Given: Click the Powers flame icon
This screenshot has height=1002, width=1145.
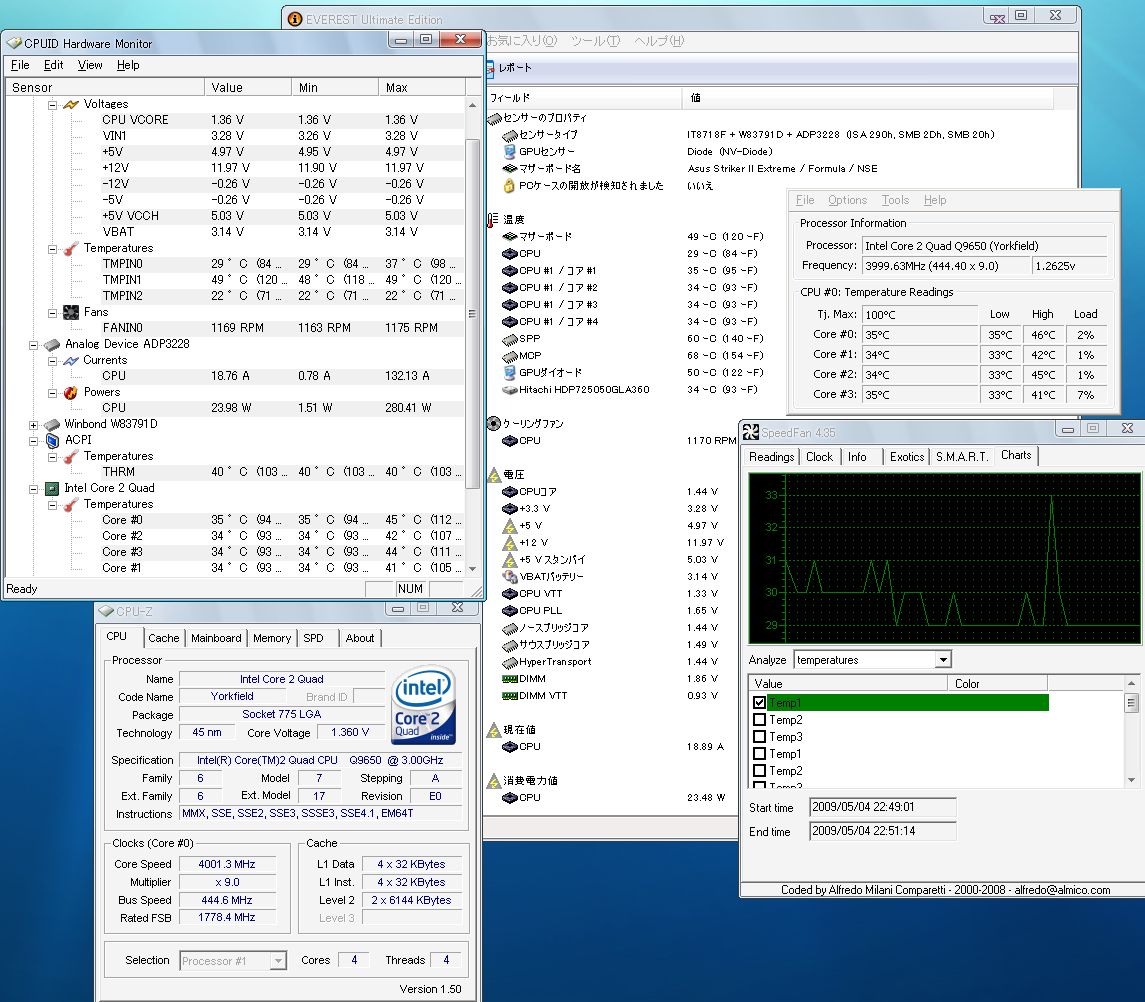Looking at the screenshot, I should [71, 392].
